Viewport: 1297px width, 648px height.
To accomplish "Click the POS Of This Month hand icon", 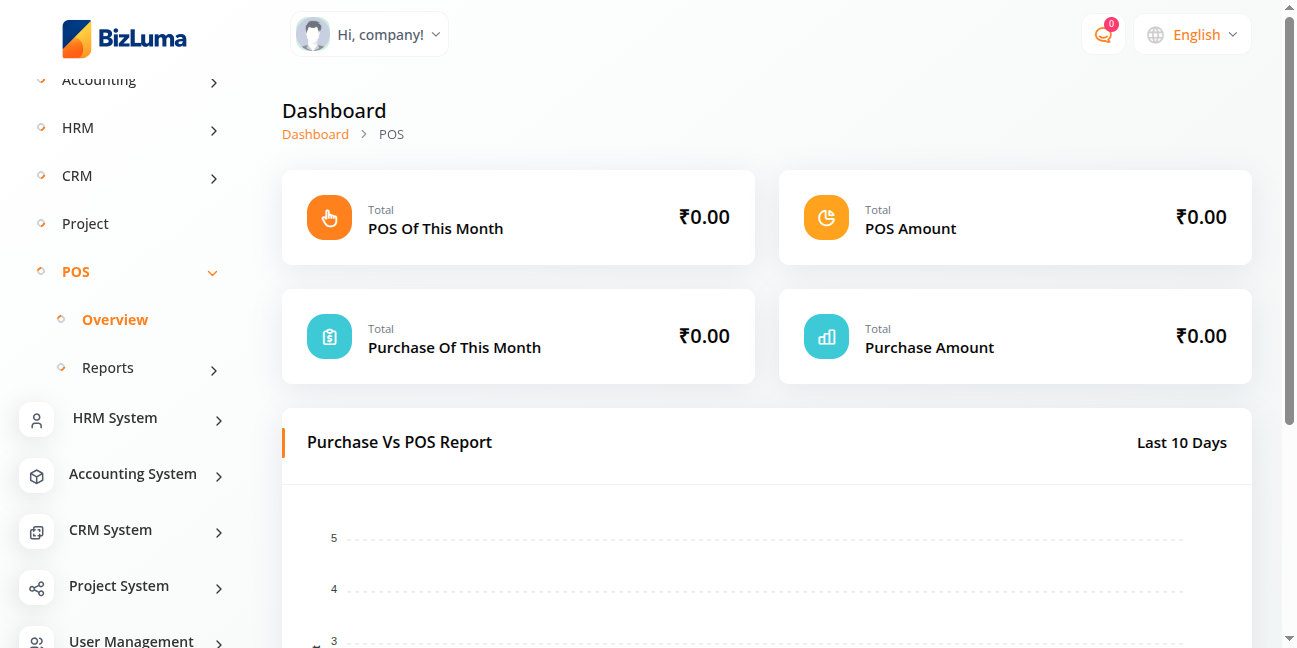I will [x=329, y=218].
